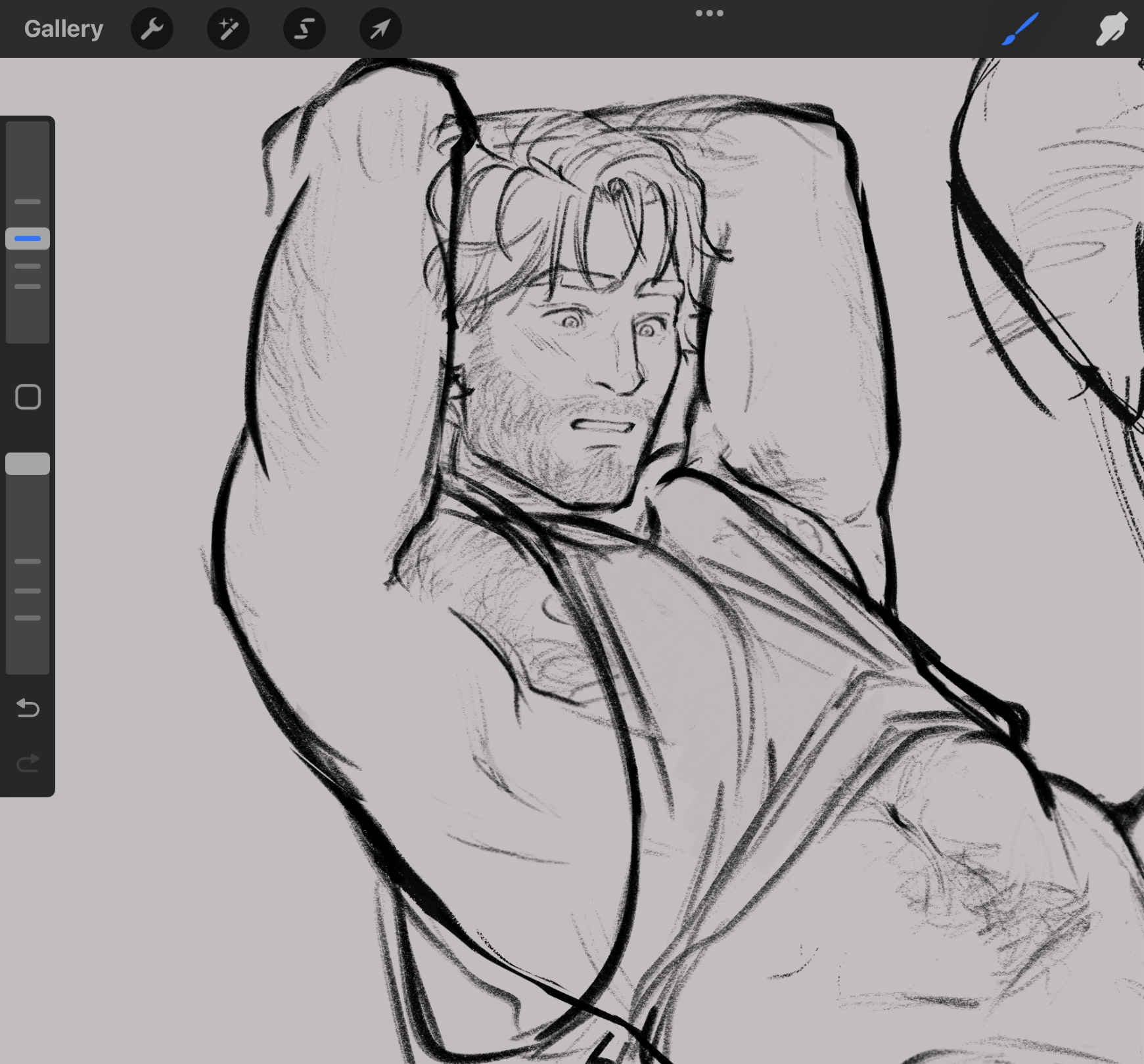Click the first notch below the opacity handle

(x=28, y=562)
